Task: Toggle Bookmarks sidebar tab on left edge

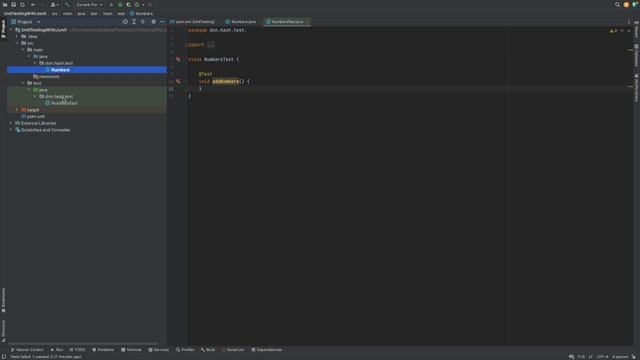Action: pyautogui.click(x=4, y=300)
